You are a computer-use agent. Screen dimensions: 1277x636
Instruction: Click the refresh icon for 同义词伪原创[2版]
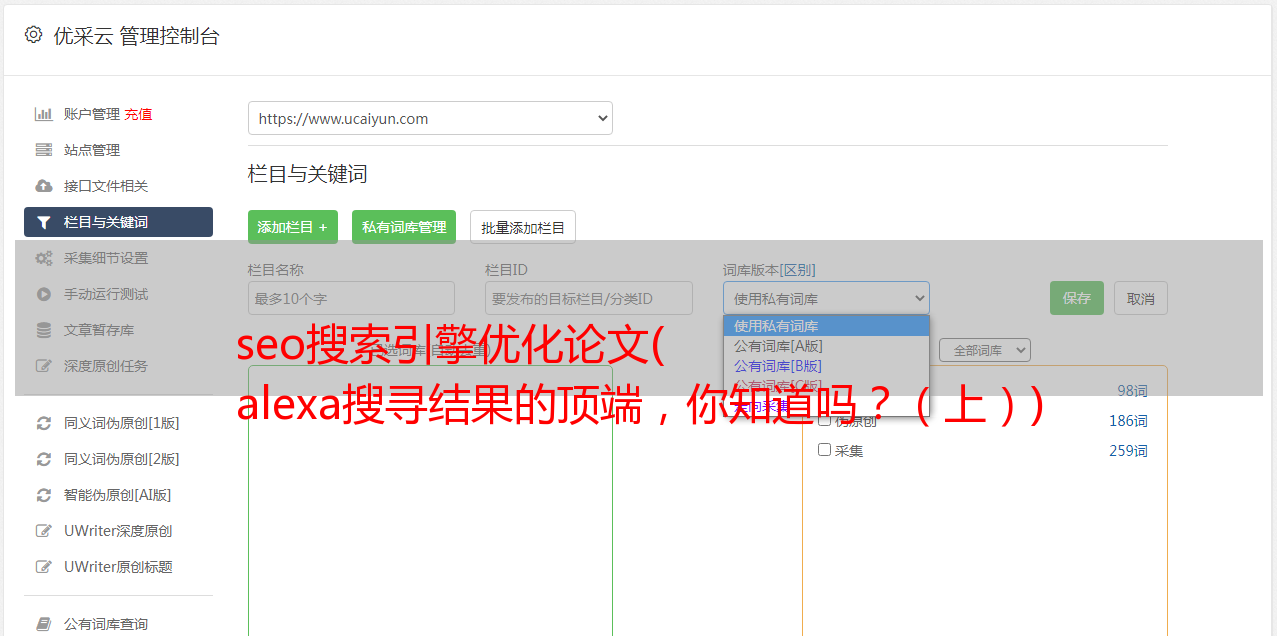point(44,459)
